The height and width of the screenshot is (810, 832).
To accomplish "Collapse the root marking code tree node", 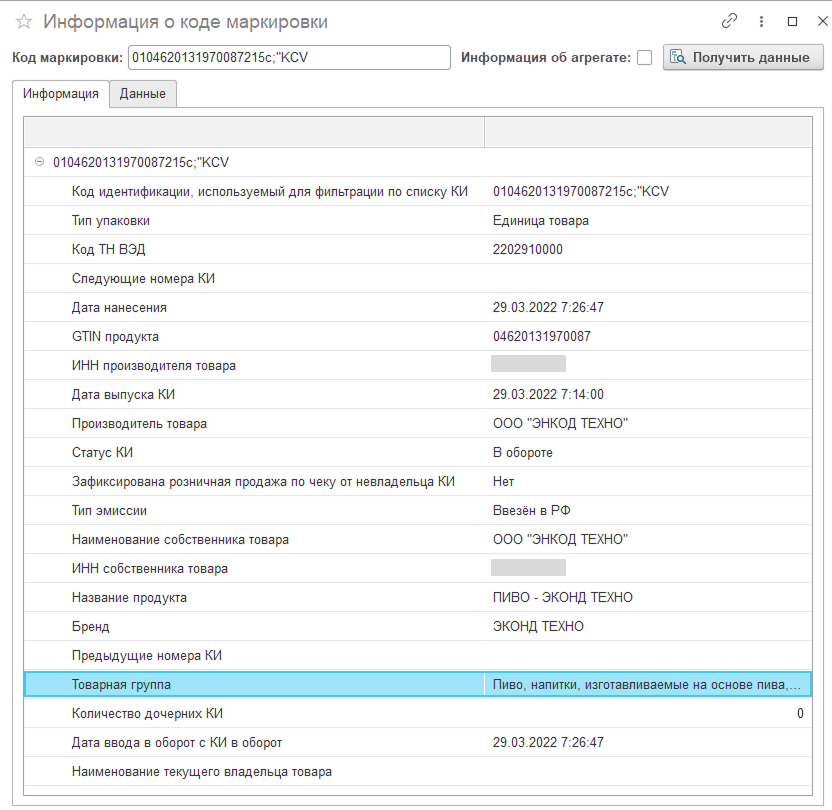I will point(39,162).
